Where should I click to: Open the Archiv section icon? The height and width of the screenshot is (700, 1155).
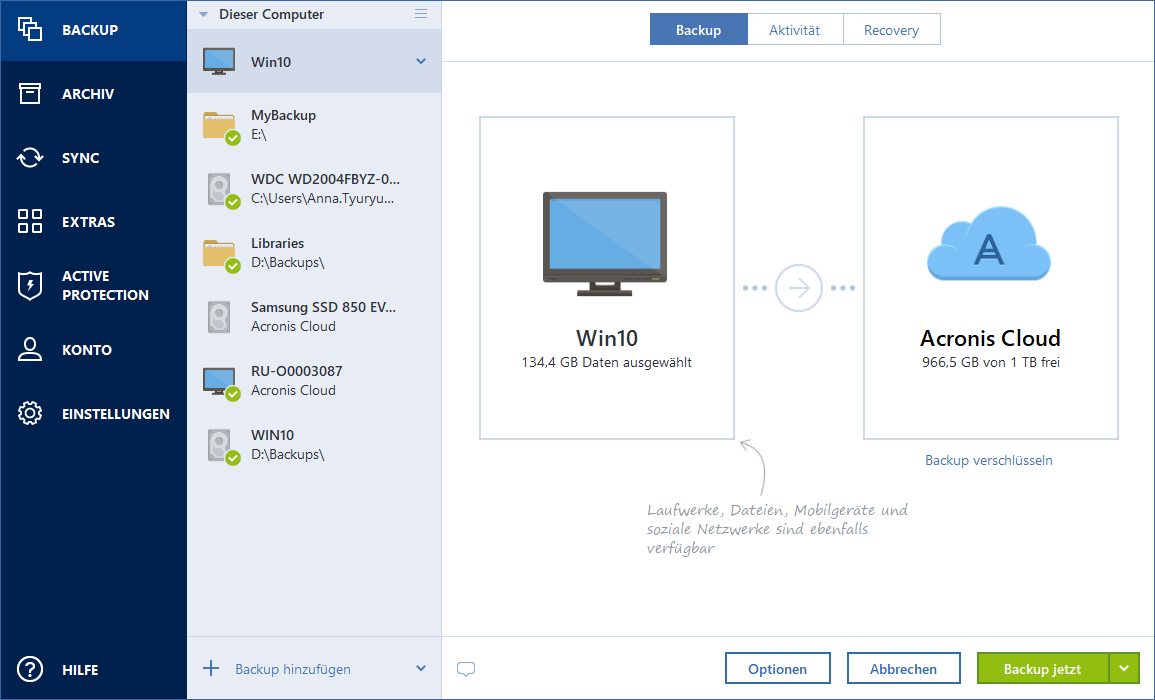coord(30,94)
